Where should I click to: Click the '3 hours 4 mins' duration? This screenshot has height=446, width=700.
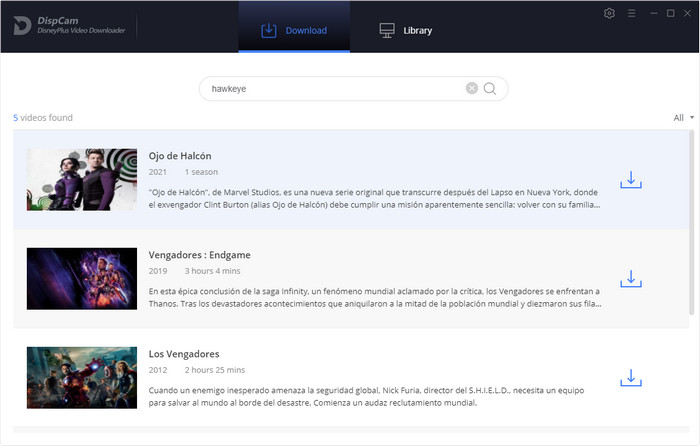[212, 271]
